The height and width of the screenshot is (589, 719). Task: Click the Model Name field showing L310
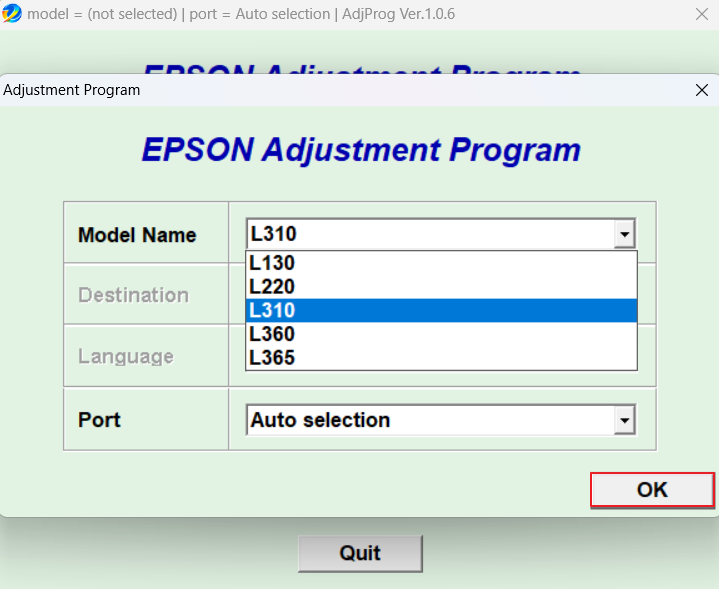[x=430, y=235]
